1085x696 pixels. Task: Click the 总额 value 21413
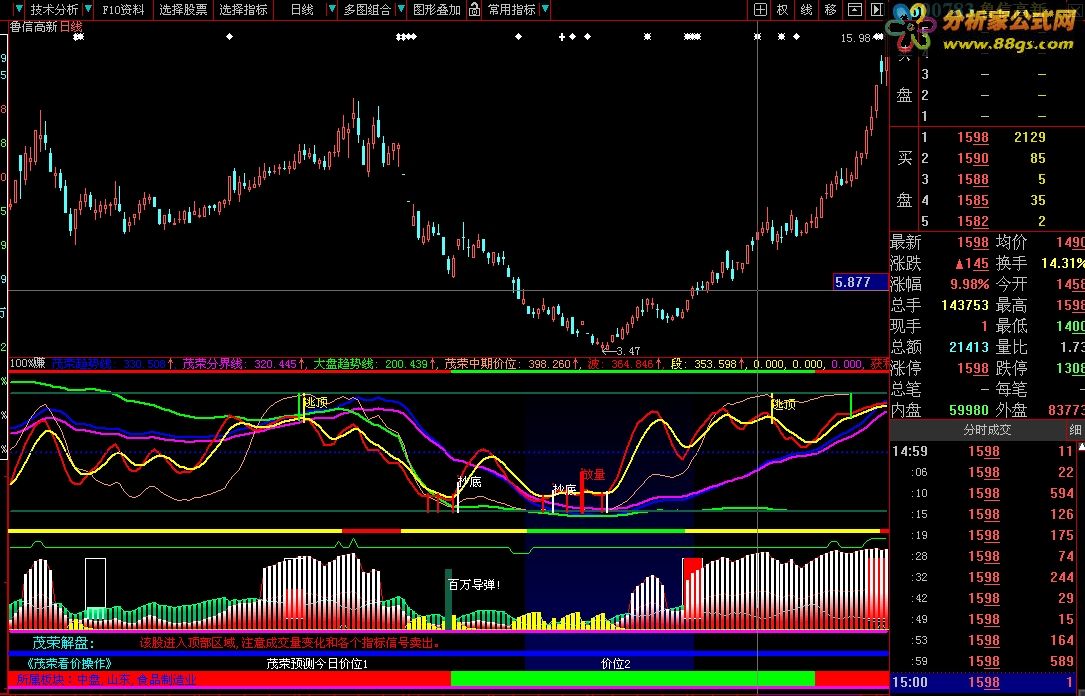969,347
